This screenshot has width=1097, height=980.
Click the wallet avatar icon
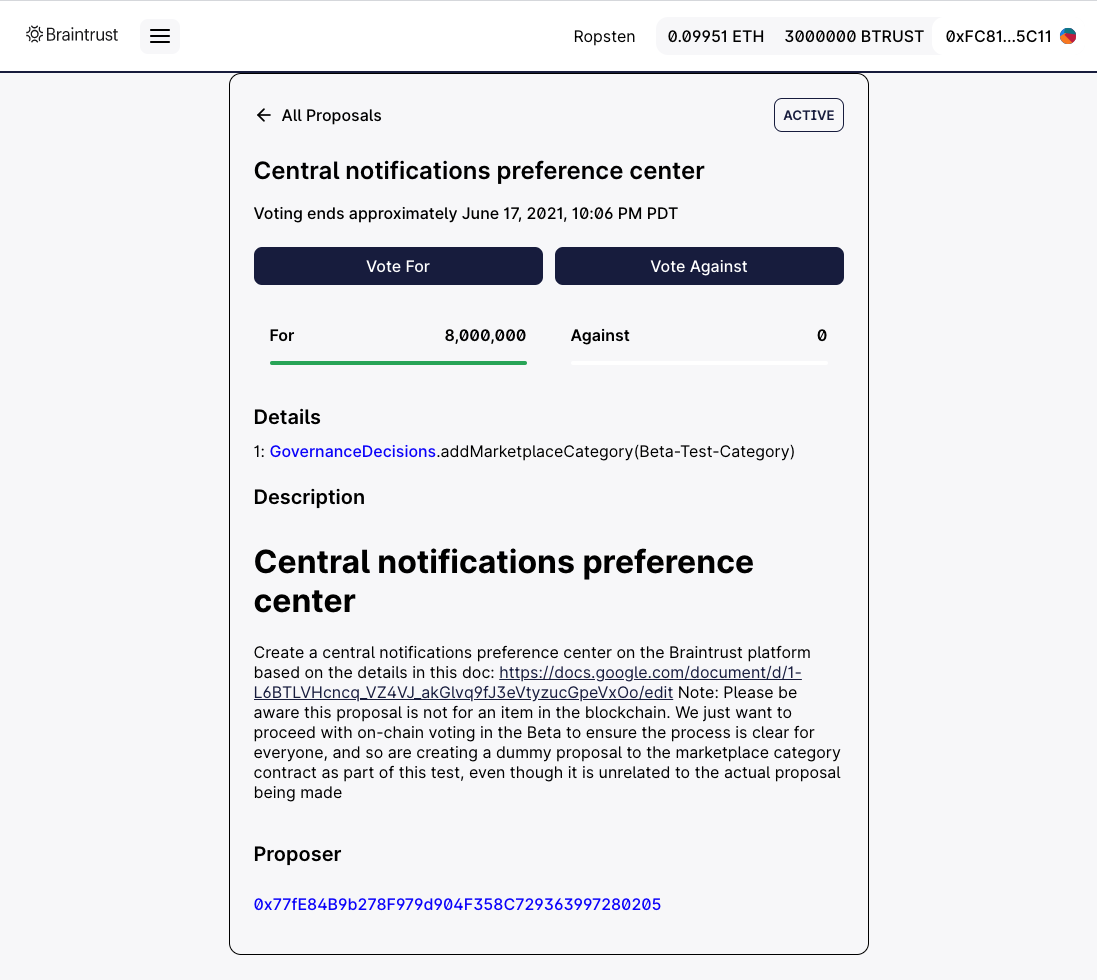pyautogui.click(x=1068, y=36)
